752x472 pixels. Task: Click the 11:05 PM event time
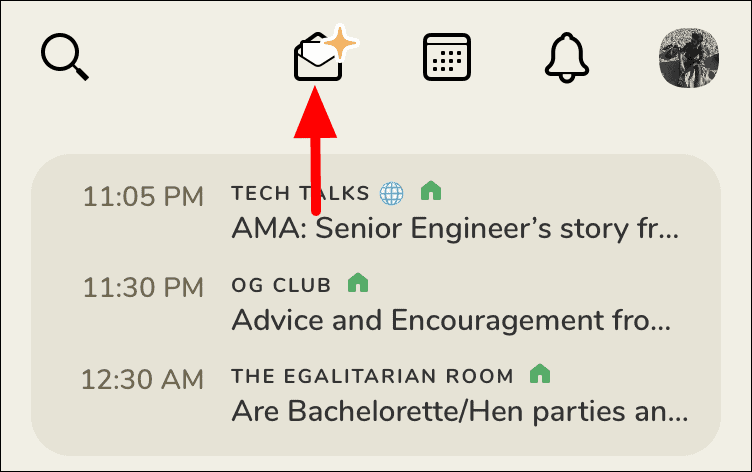click(x=143, y=197)
